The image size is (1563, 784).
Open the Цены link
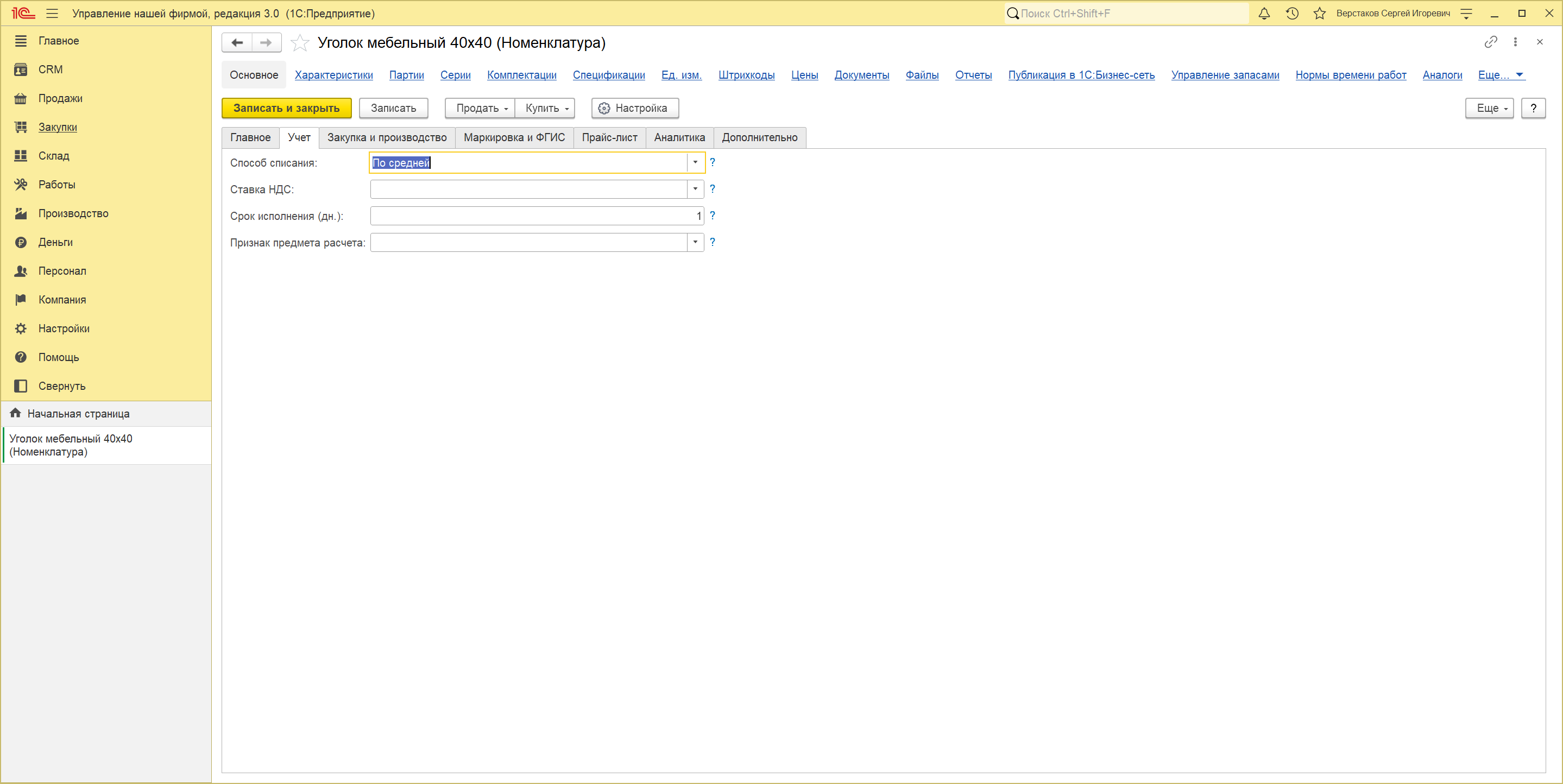804,75
